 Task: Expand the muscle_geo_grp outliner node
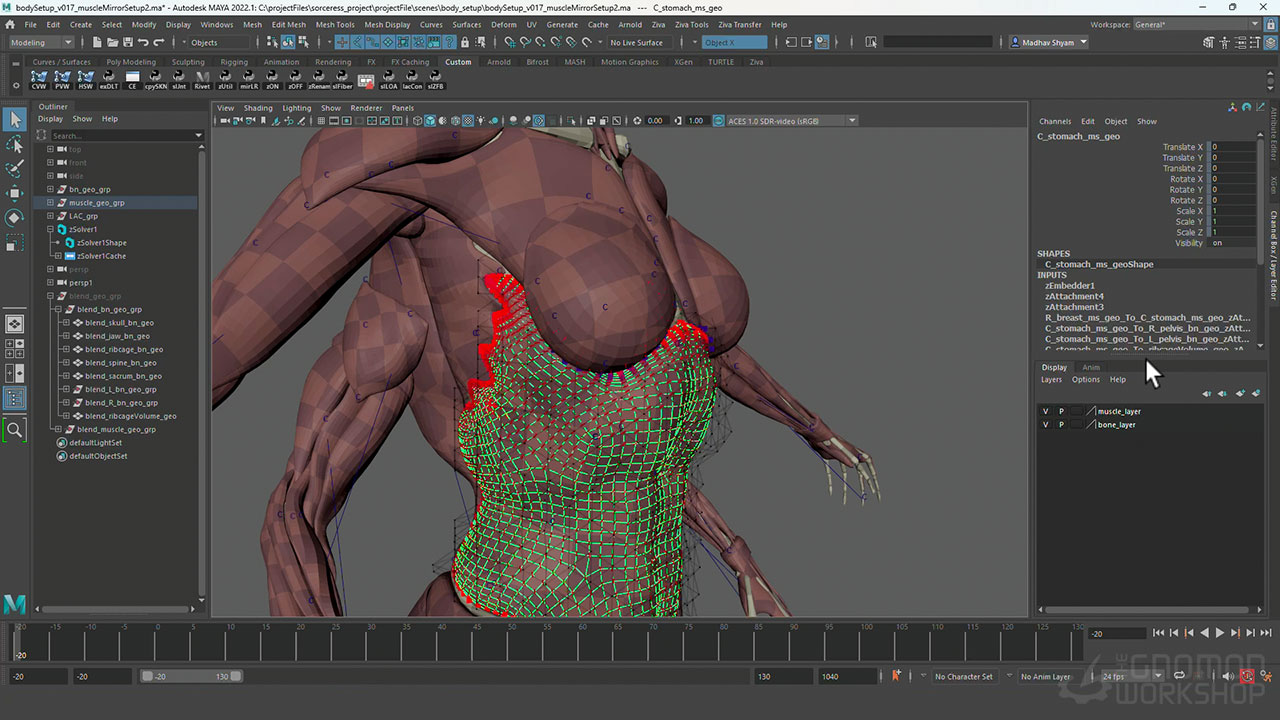(x=50, y=203)
